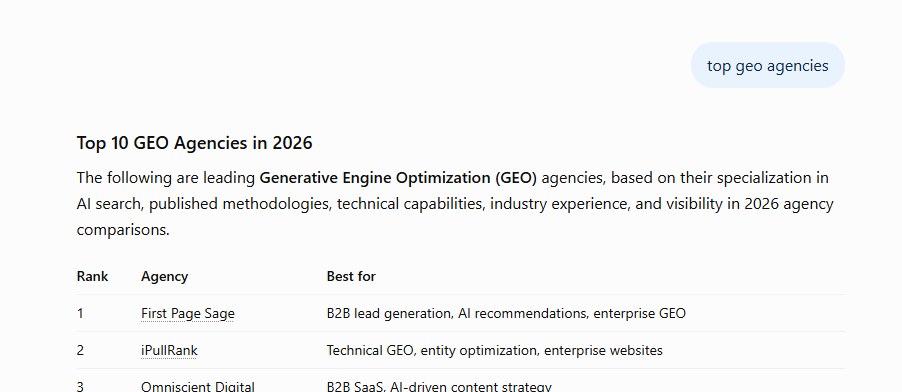Click 'B2B SaaS, AI-driven content strategy' description
The width and height of the screenshot is (902, 392).
coord(439,386)
